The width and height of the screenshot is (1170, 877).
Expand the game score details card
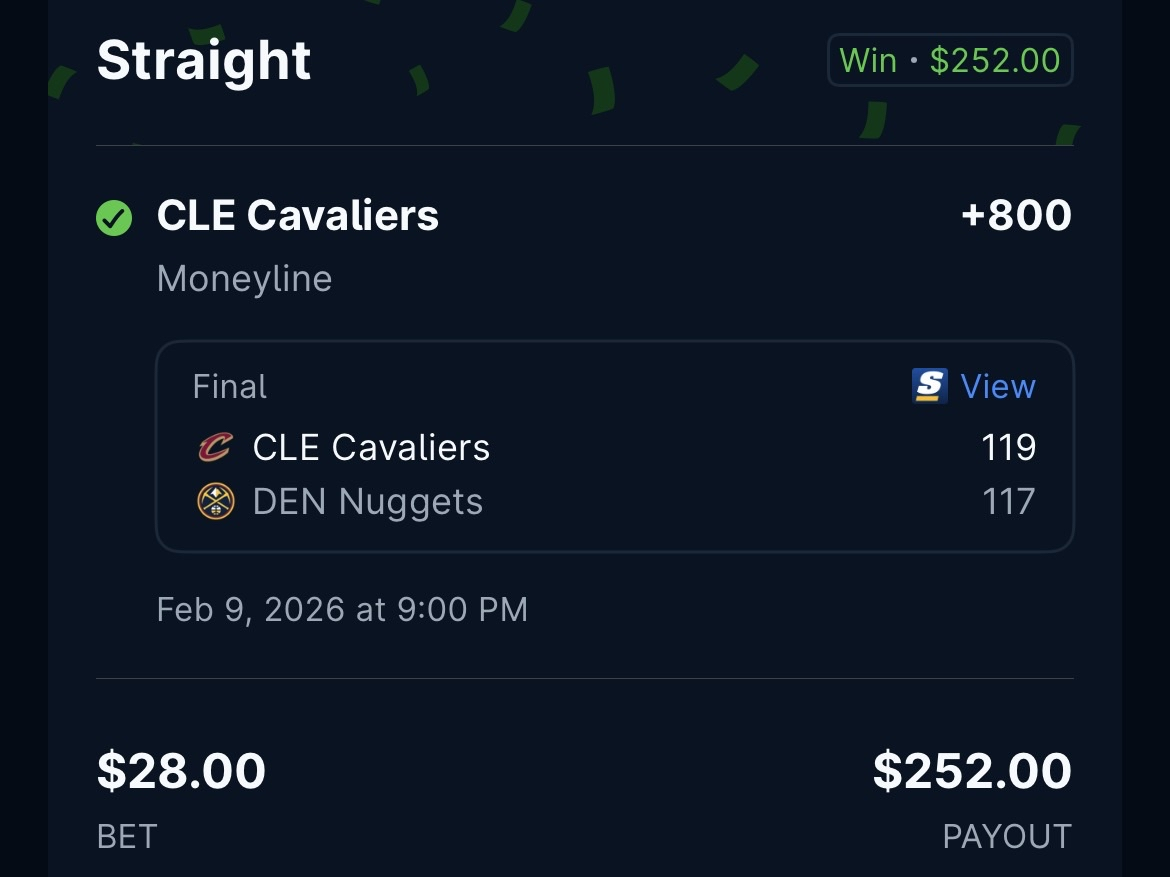pos(615,446)
